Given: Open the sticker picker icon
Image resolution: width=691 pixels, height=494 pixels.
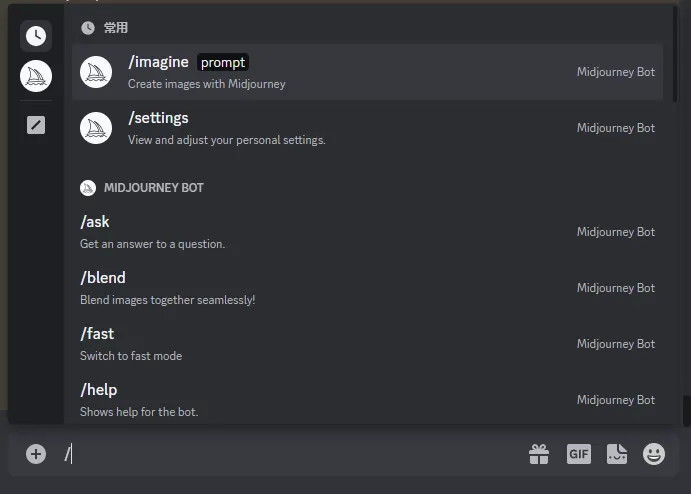Looking at the screenshot, I should [x=617, y=454].
